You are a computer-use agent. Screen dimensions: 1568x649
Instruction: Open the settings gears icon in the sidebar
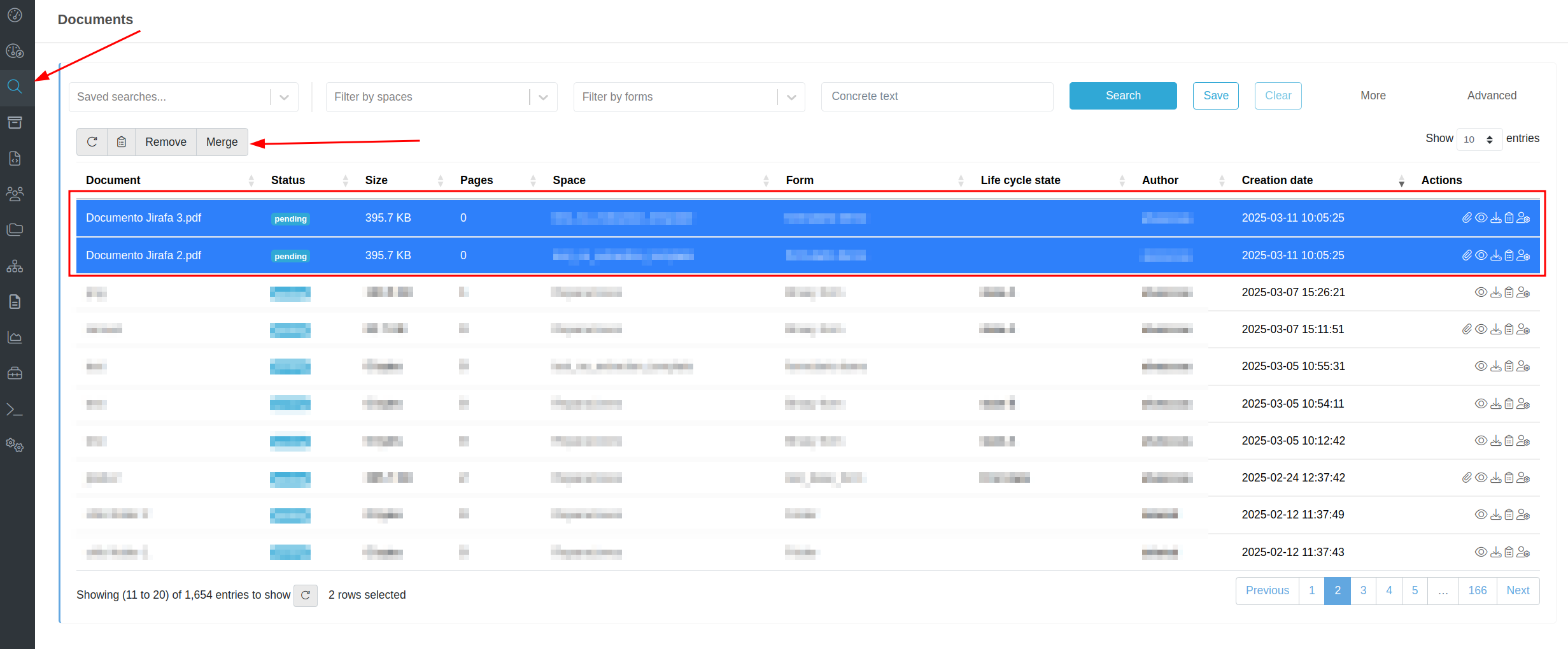click(x=15, y=445)
